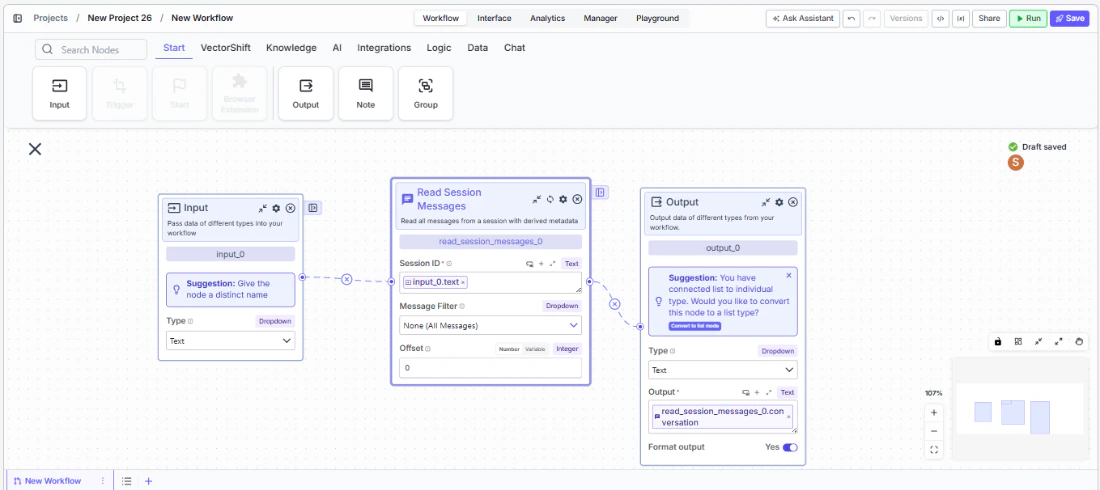Image resolution: width=1100 pixels, height=490 pixels.
Task: Save the workflow
Action: point(1069,18)
